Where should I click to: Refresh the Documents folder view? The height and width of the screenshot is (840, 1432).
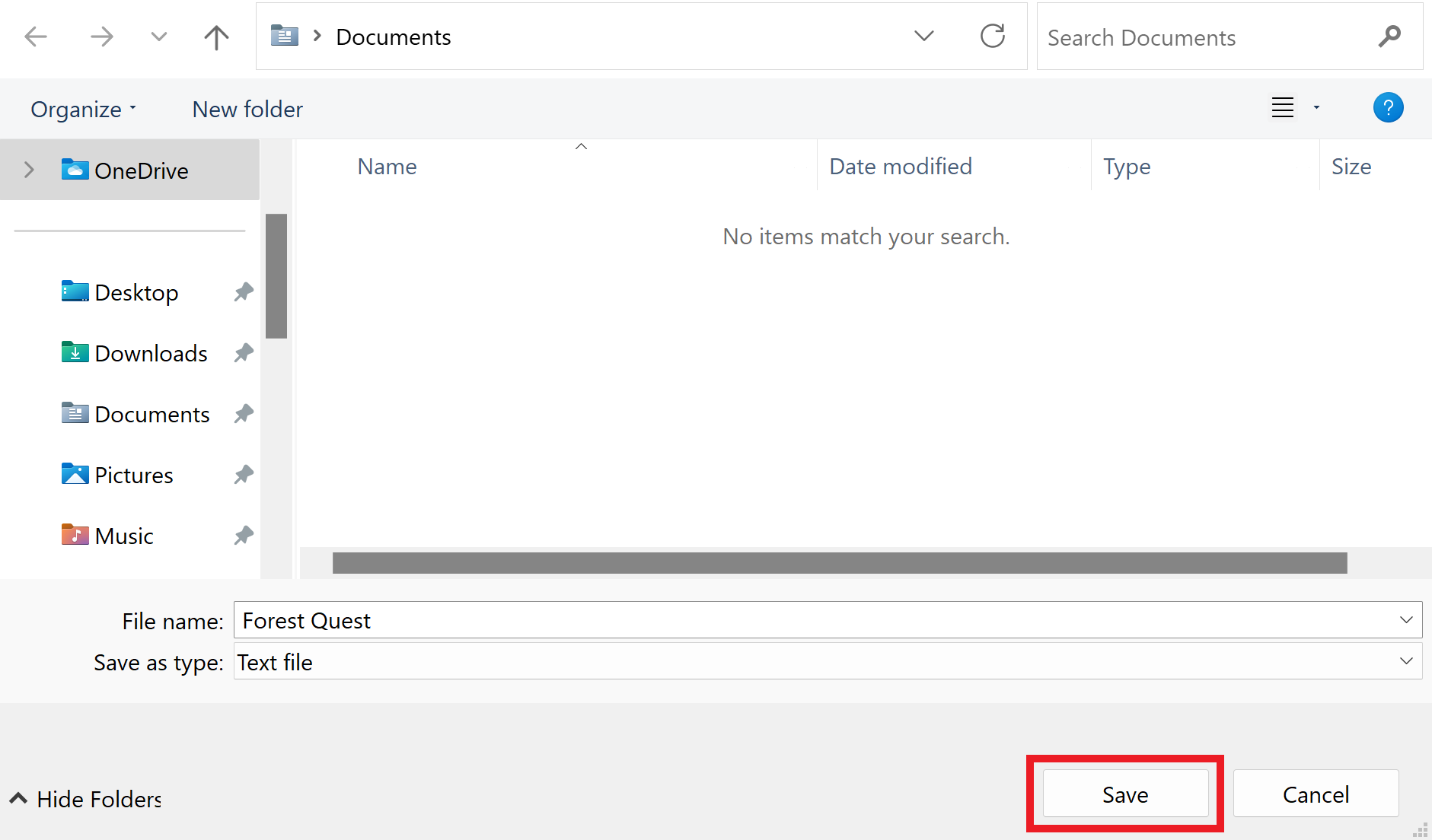click(x=993, y=36)
